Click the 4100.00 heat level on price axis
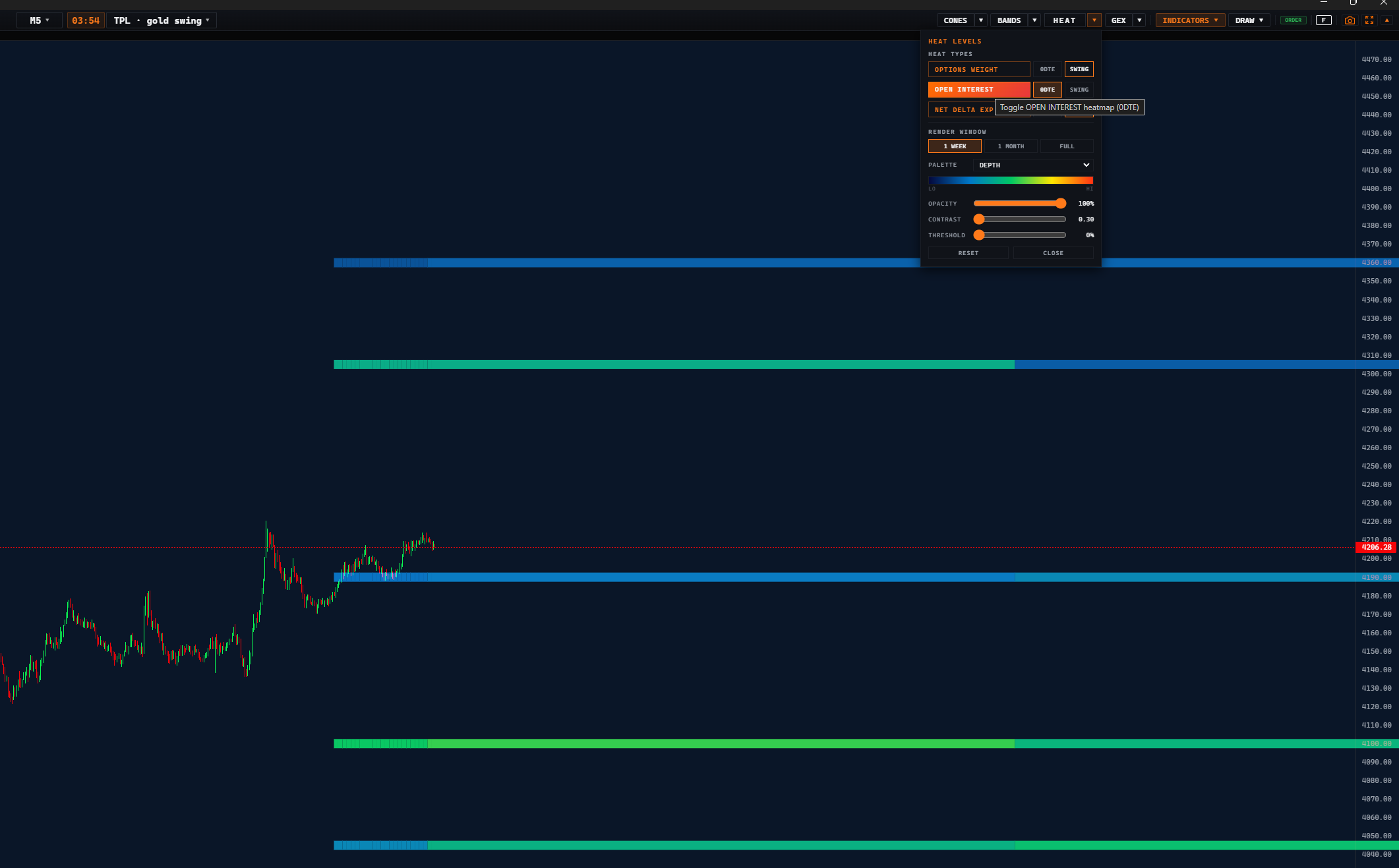This screenshot has height=868, width=1399. [1377, 743]
